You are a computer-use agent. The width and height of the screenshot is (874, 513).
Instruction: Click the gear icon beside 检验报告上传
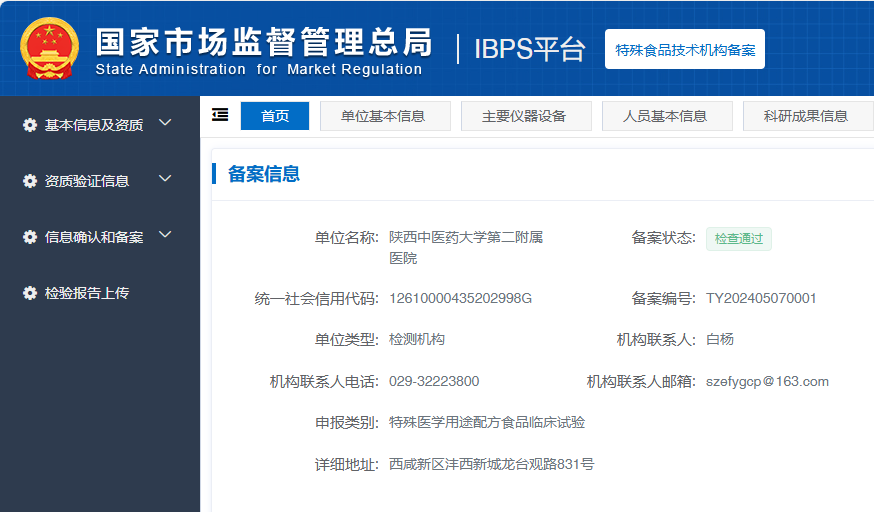pyautogui.click(x=30, y=293)
